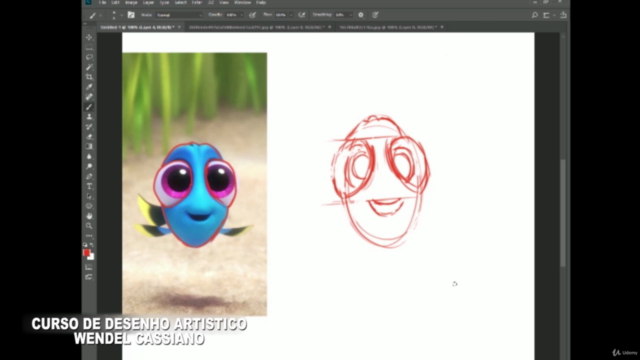Screen dimensions: 640x360
Task: Click the vertical canvas scrollbar
Action: tap(563, 212)
